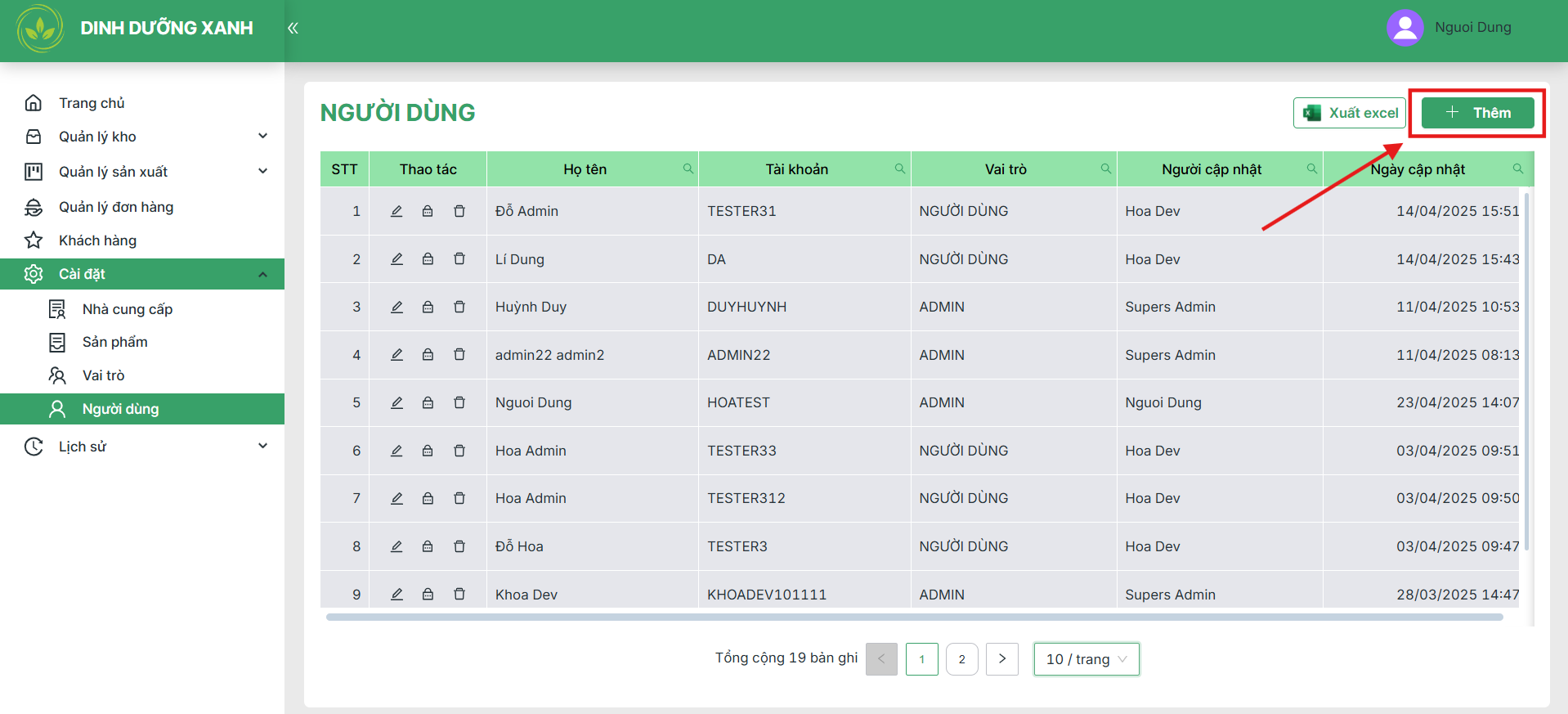Click the lock icon for Lí Dung row

tap(428, 259)
